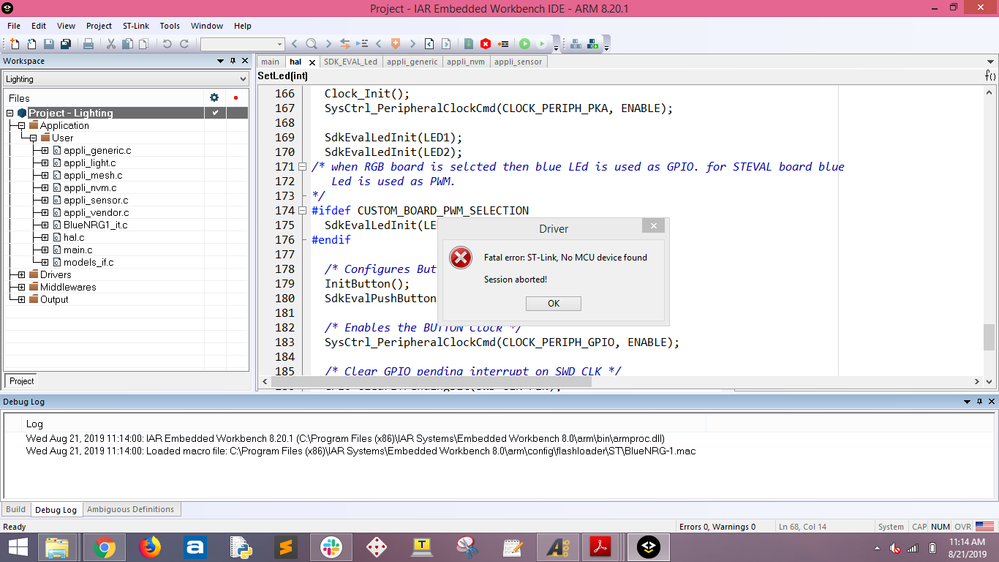The image size is (999, 562).
Task: Select BlueNRG1_it.c in file tree
Action: [95, 225]
